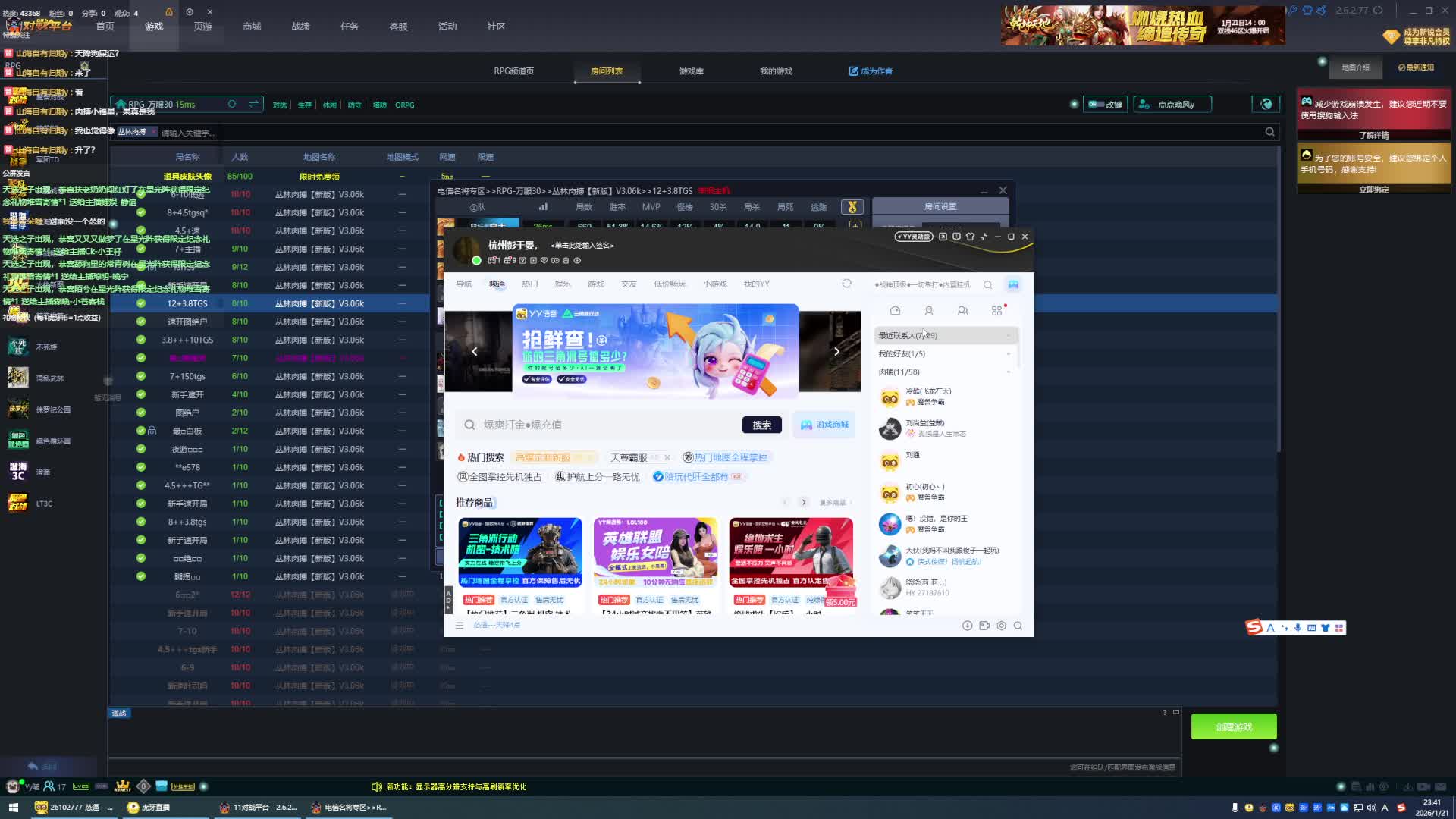Click the 搜索 button in YY
The height and width of the screenshot is (819, 1456).
click(x=761, y=425)
